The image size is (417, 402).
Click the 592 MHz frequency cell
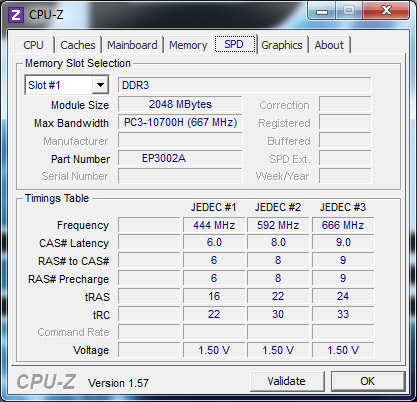(278, 225)
